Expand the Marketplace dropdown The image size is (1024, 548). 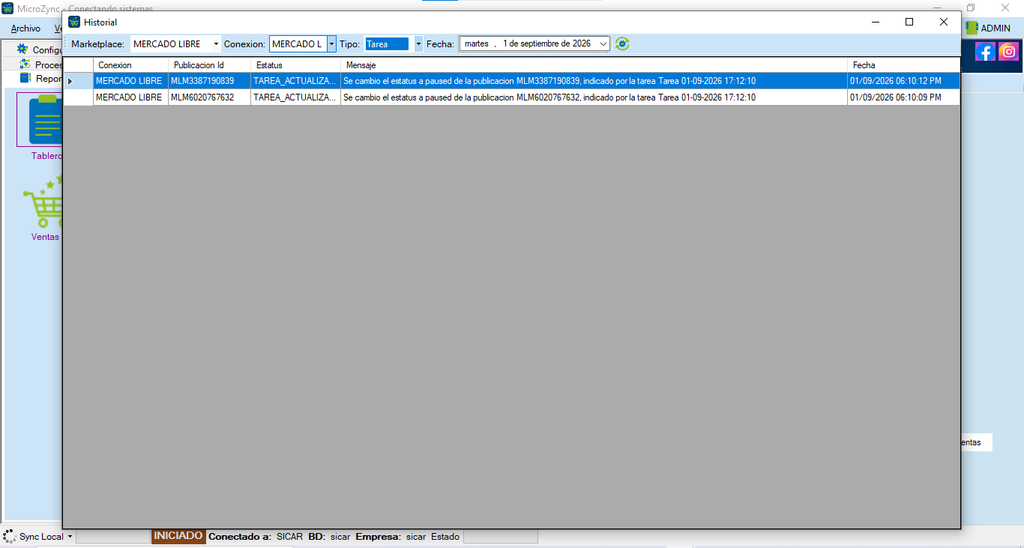point(216,44)
